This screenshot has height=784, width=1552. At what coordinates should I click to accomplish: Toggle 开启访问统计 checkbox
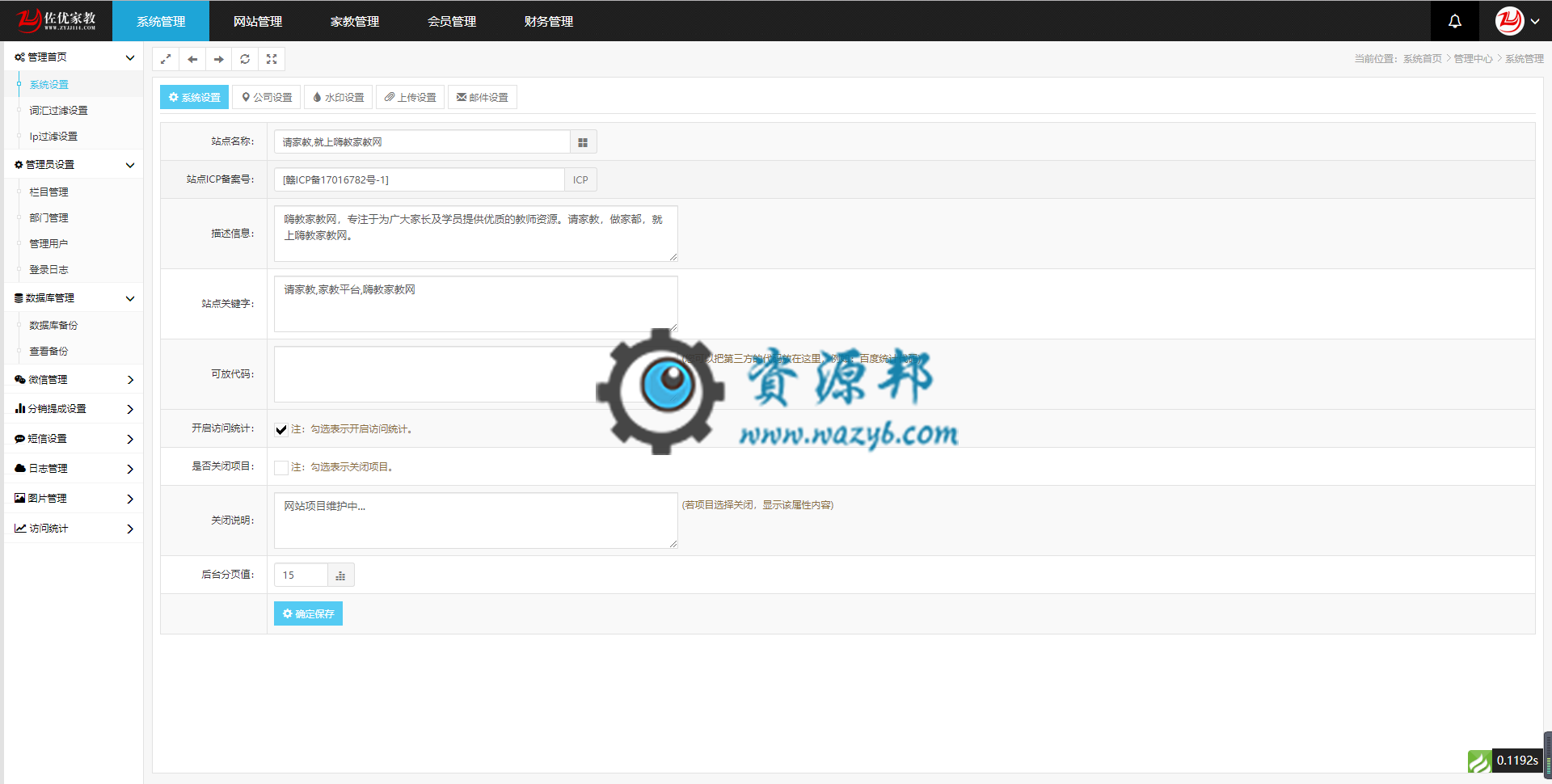point(281,429)
